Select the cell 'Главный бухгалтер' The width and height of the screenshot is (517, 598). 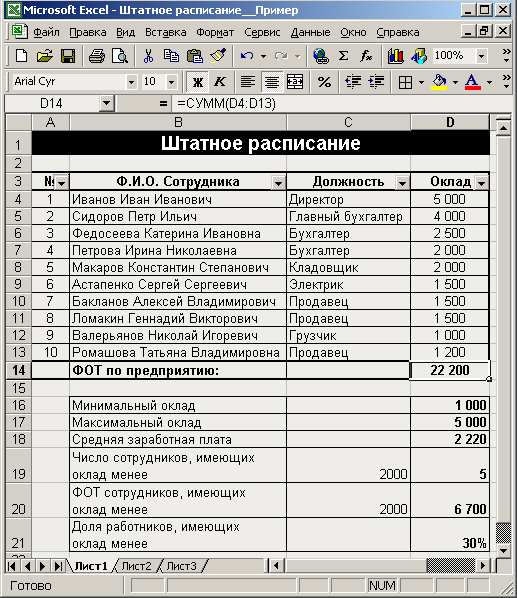[348, 216]
